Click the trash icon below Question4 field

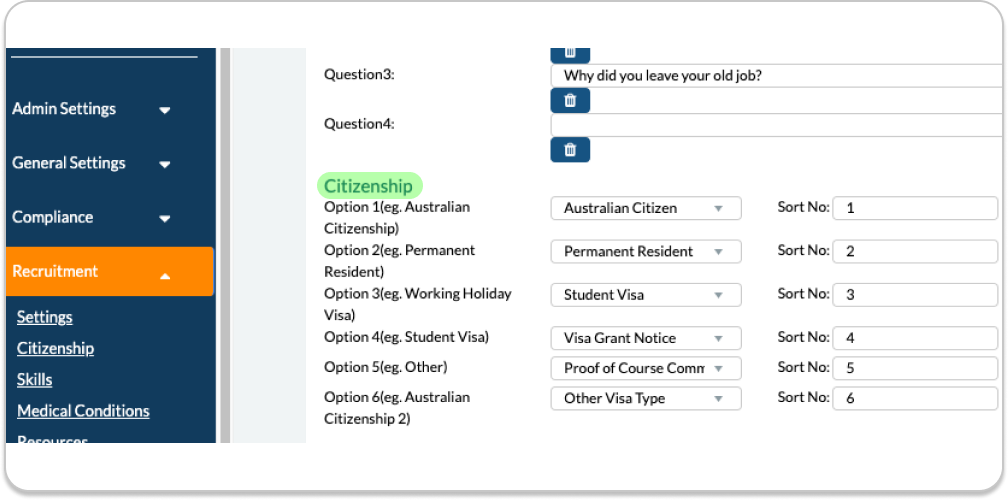tap(570, 150)
